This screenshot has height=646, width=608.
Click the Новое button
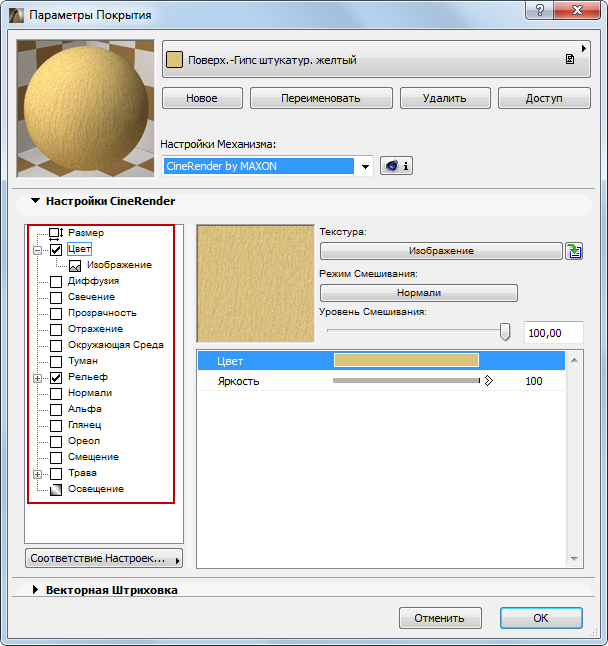pos(202,98)
